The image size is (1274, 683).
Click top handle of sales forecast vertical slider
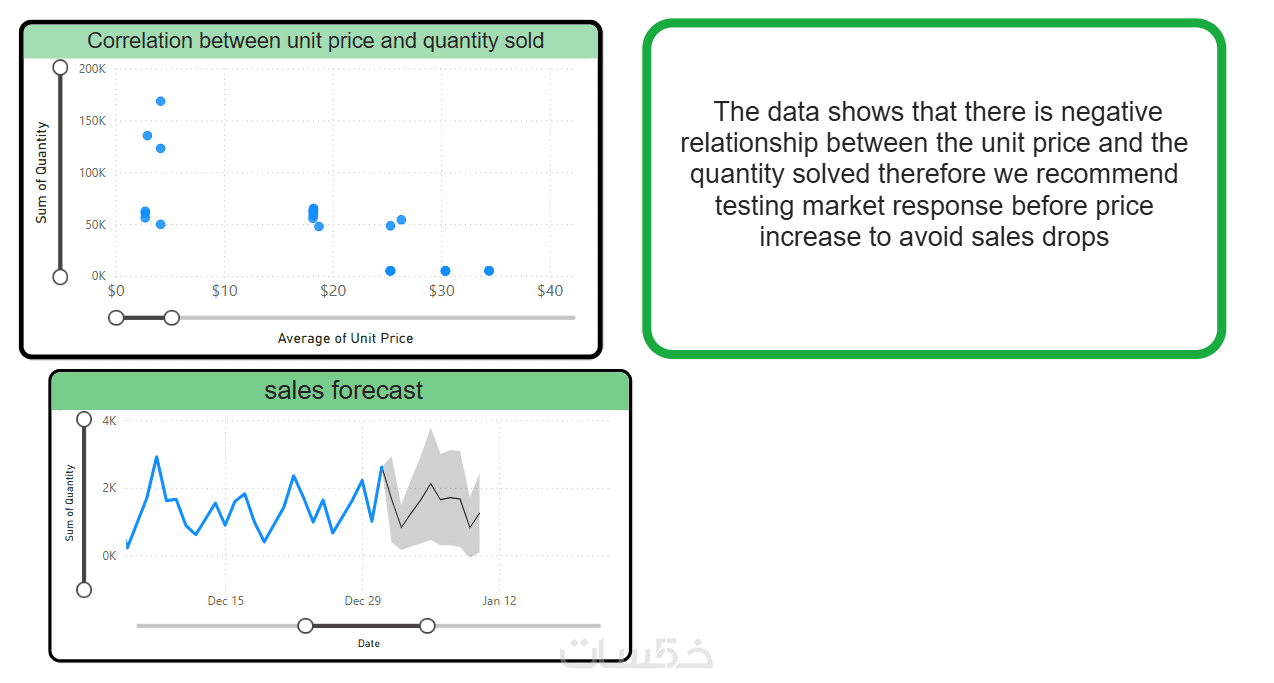(84, 419)
